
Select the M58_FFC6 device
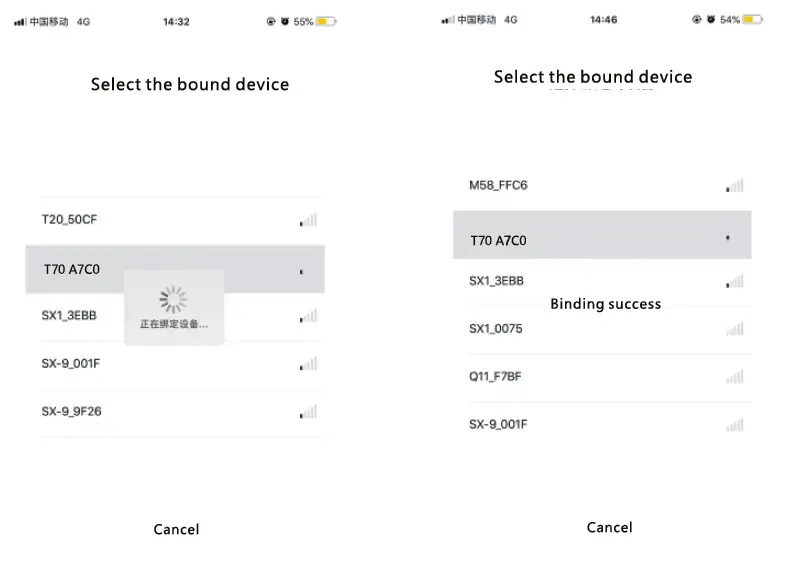pos(498,185)
